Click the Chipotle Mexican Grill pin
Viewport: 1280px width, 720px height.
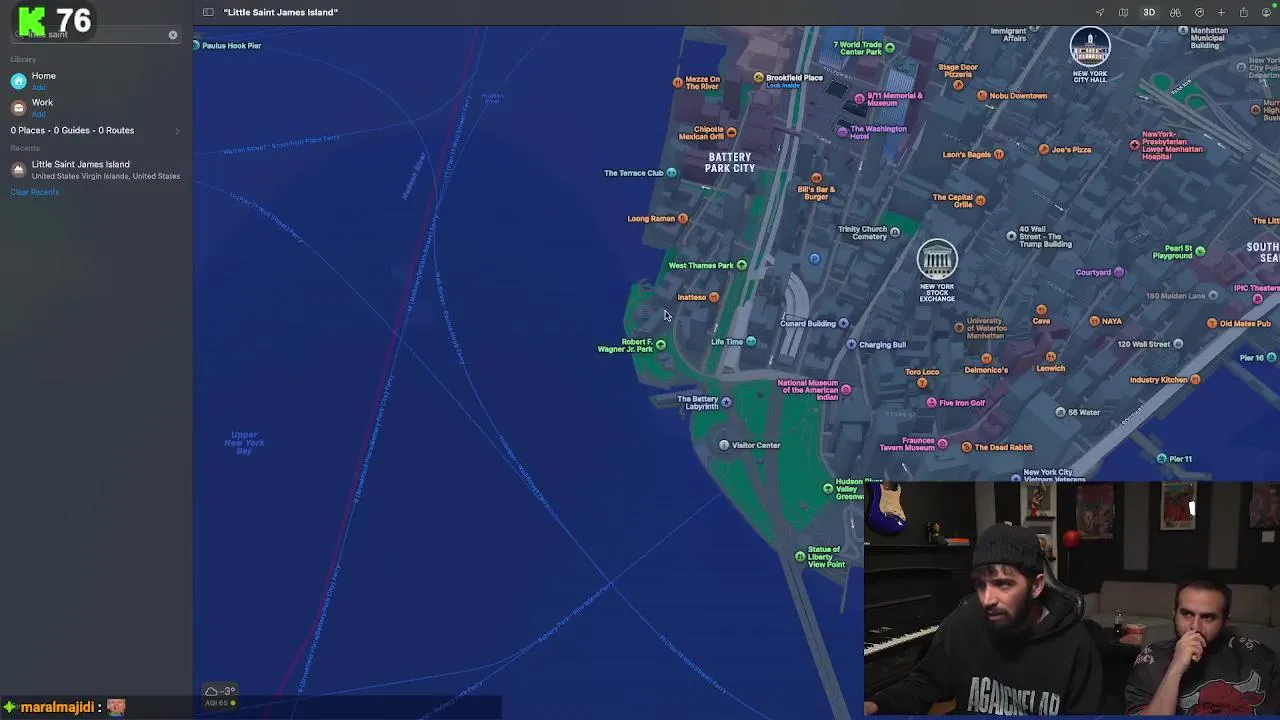731,132
